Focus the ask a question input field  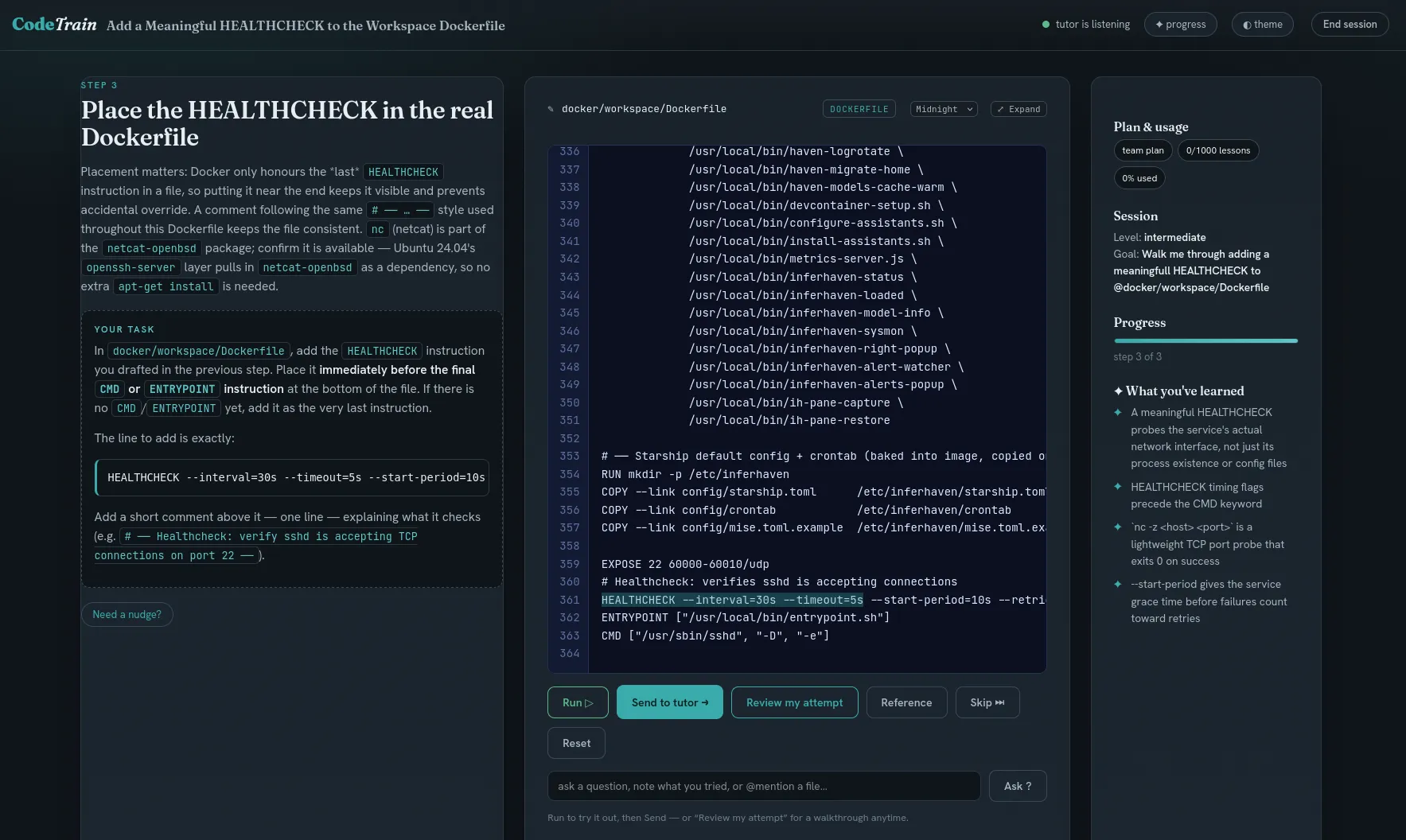(764, 786)
